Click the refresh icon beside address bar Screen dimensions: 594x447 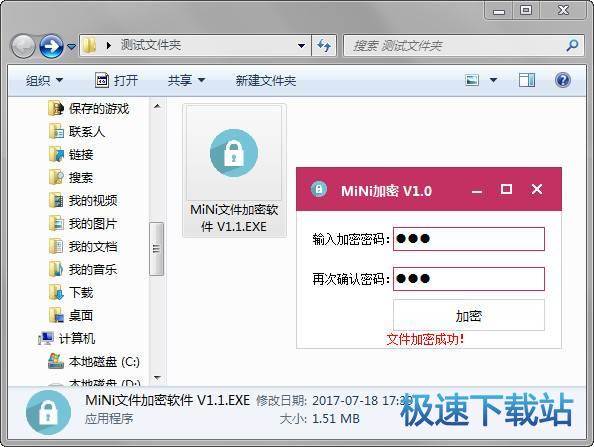[324, 46]
